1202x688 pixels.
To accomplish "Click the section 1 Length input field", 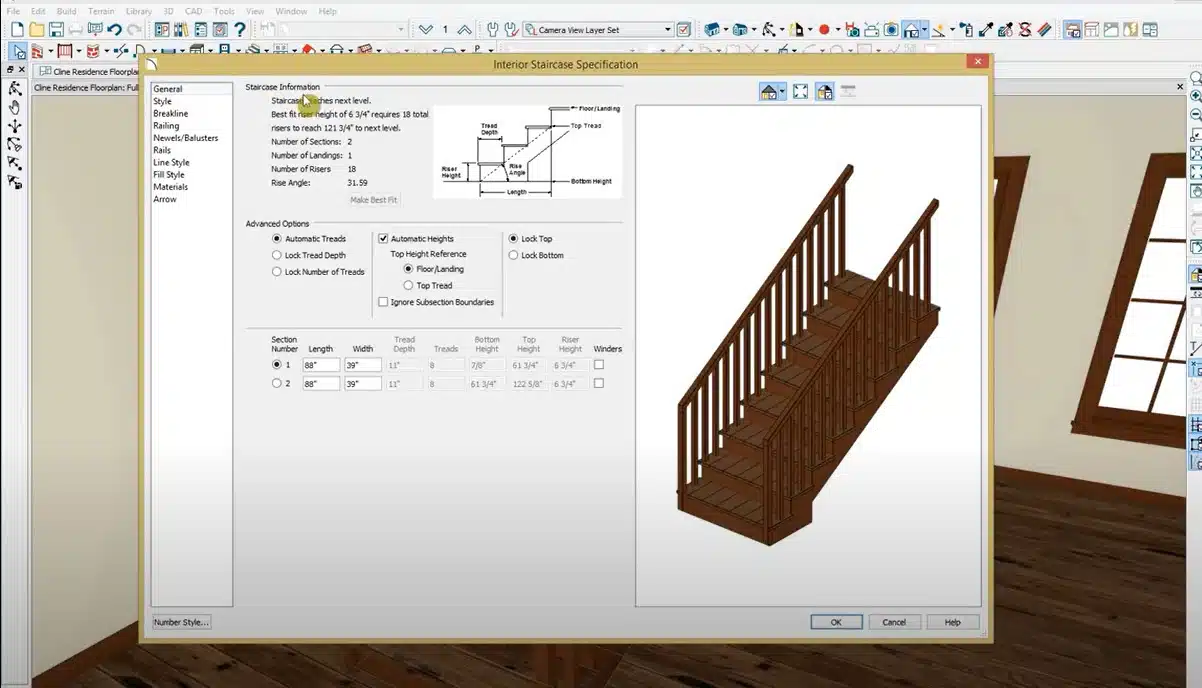I will pyautogui.click(x=321, y=365).
